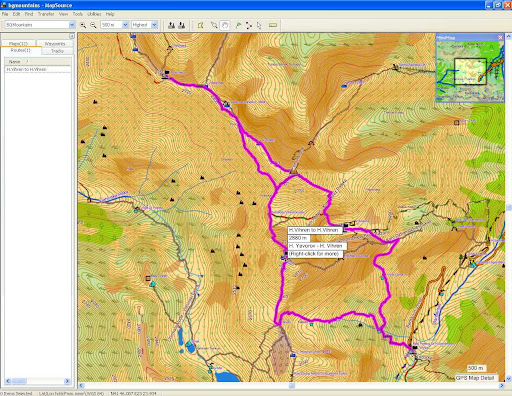Select the Waypoint flag tool

[x=238, y=25]
